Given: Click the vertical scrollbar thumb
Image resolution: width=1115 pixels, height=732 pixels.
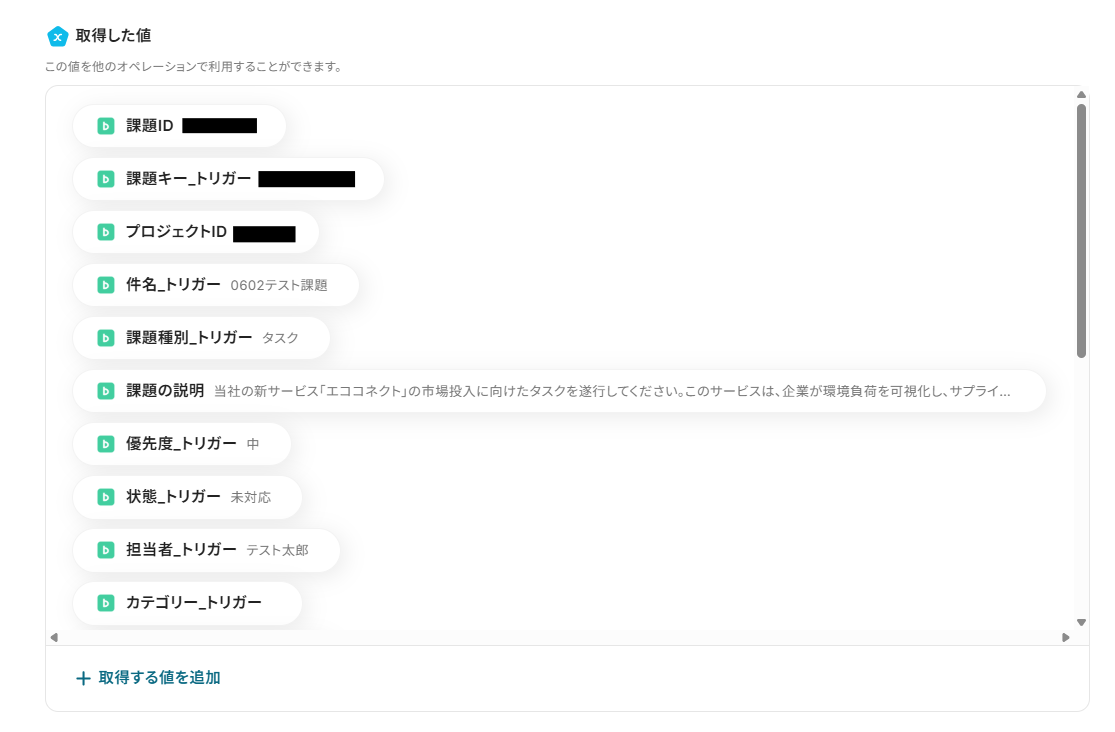Looking at the screenshot, I should 1081,230.
